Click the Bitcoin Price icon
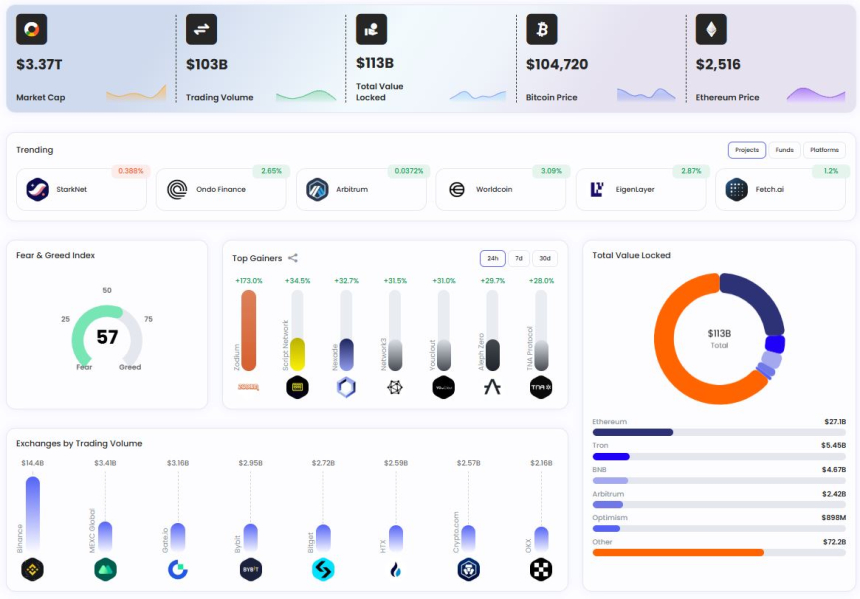The height and width of the screenshot is (599, 860). click(542, 29)
